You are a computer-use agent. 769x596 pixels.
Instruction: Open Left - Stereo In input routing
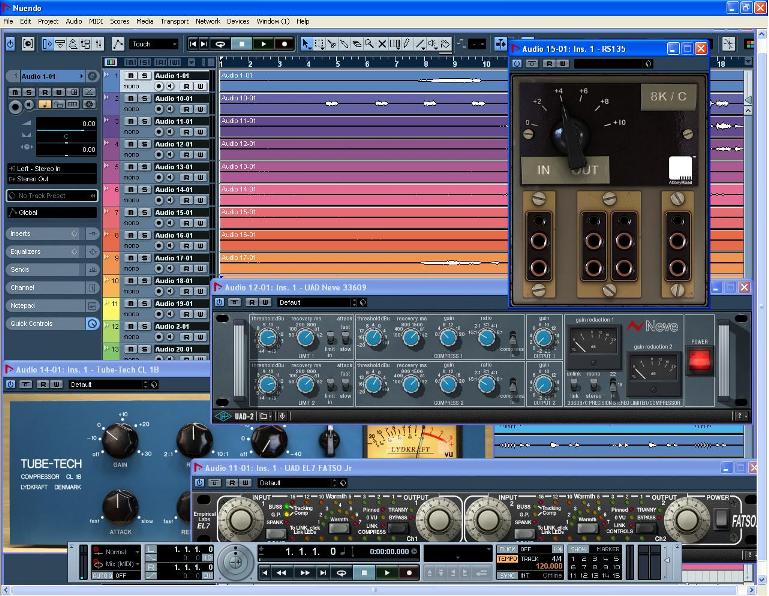click(x=52, y=168)
